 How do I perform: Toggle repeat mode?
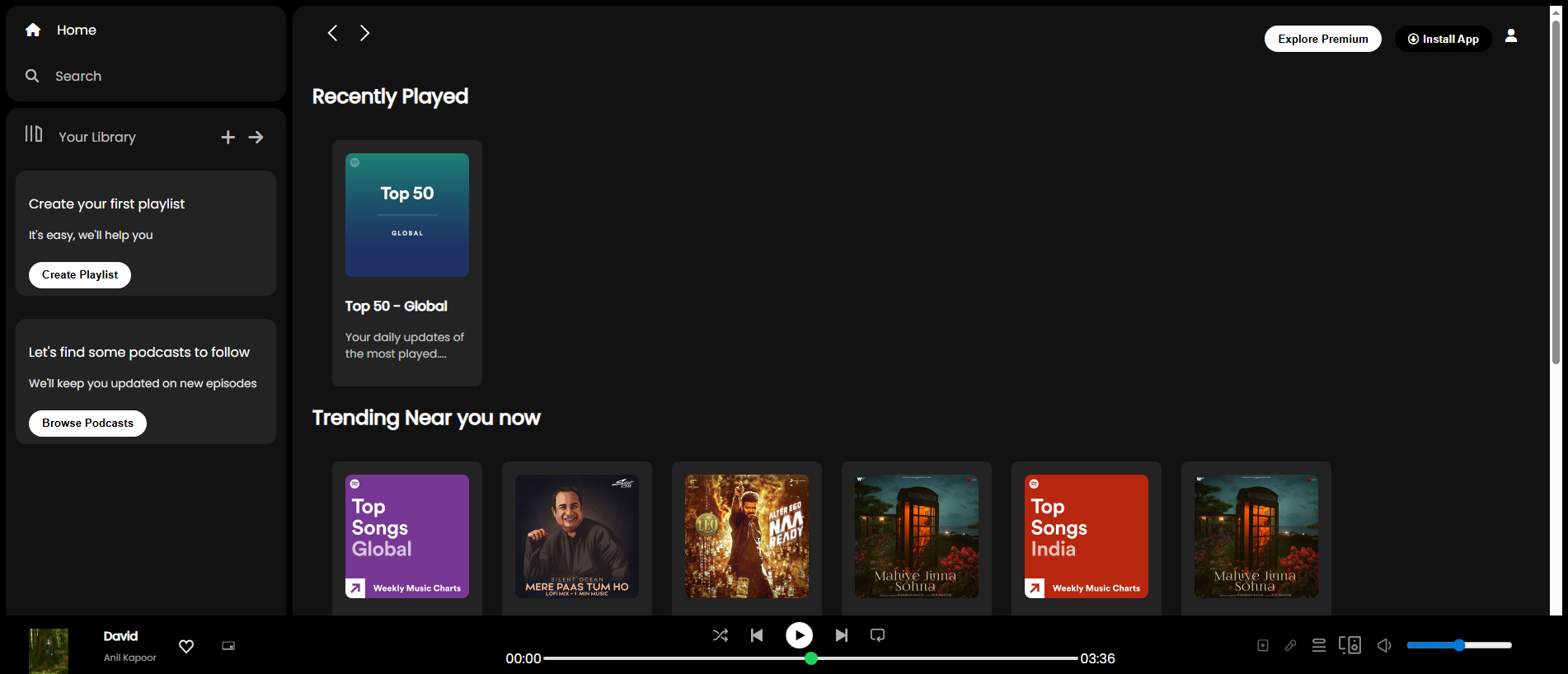point(878,635)
